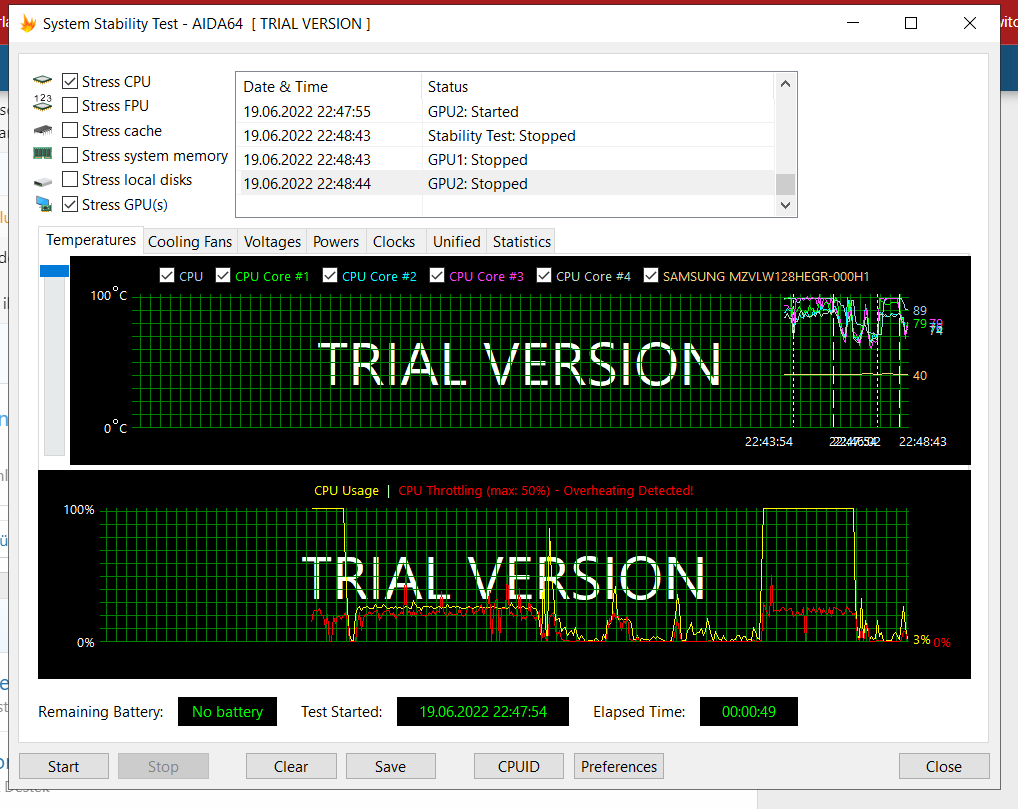Switch to the Clocks tab
Viewport: 1018px width, 809px height.
393,242
